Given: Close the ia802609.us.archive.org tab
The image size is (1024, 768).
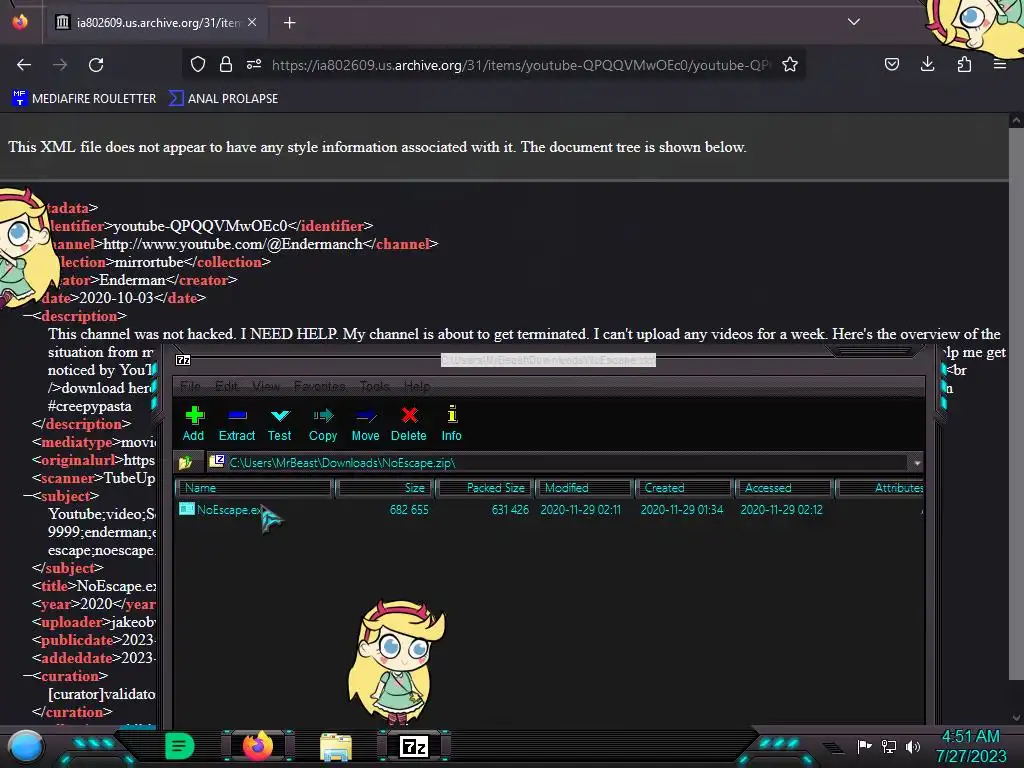Looking at the screenshot, I should point(252,22).
